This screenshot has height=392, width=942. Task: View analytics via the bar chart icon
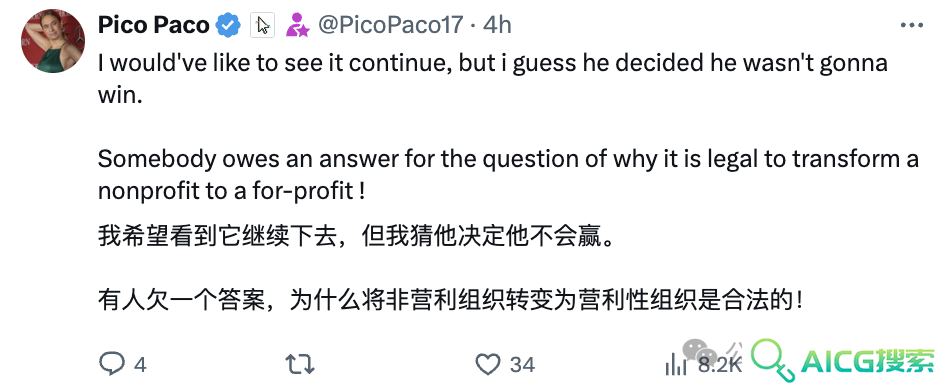(676, 364)
